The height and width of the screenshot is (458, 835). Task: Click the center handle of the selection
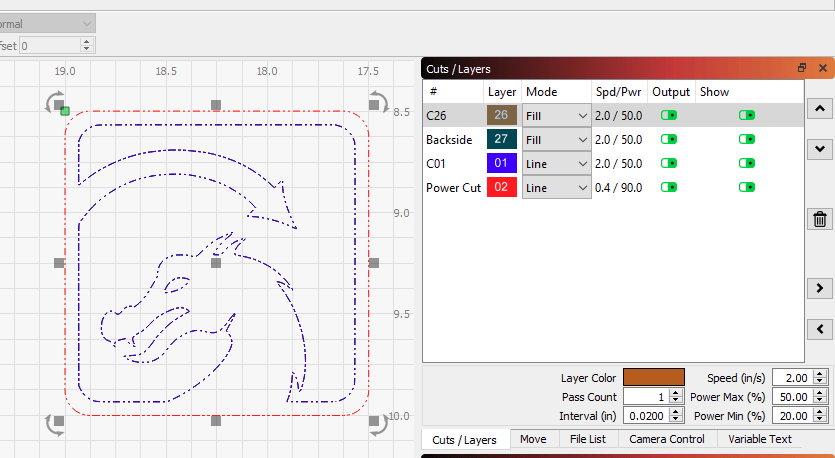pyautogui.click(x=216, y=263)
